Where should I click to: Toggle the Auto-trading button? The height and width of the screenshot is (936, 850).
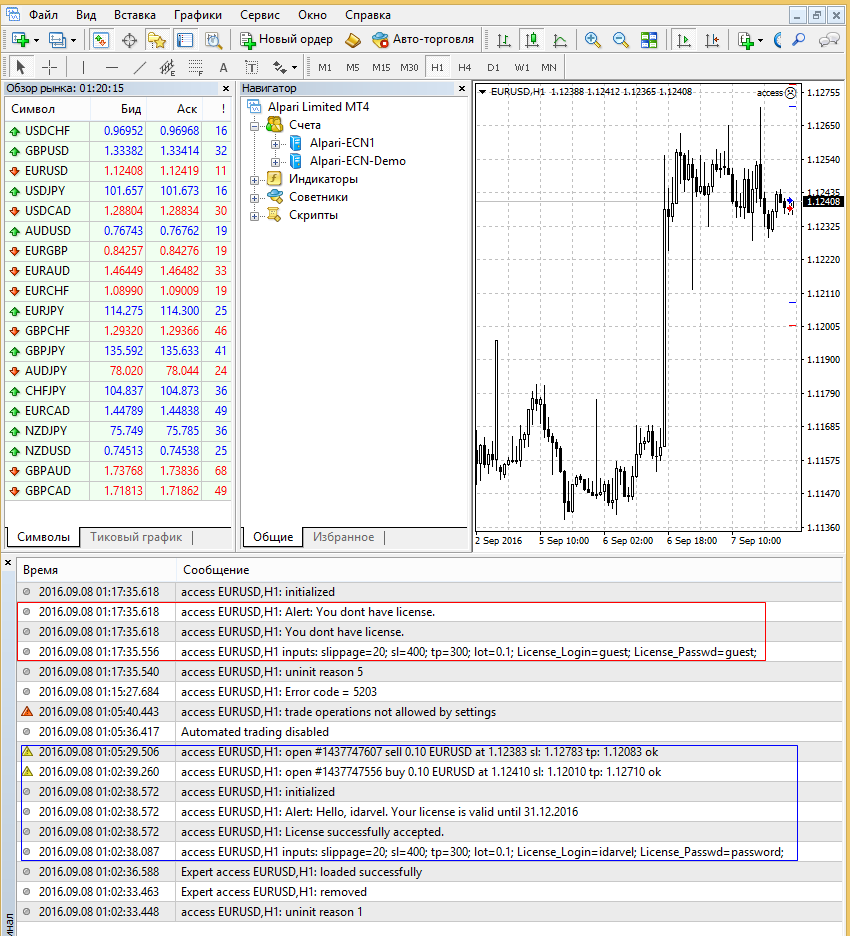(x=423, y=40)
